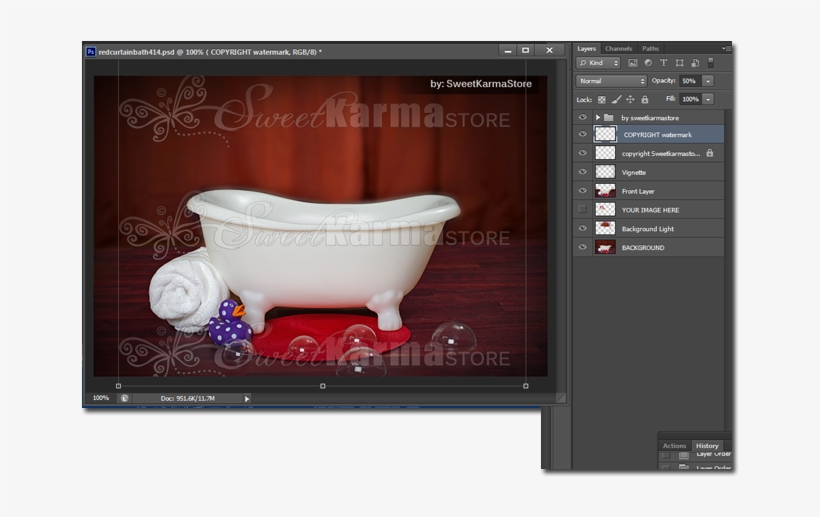Viewport: 820px width, 517px height.
Task: Switch to the Actions tab
Action: (x=674, y=446)
